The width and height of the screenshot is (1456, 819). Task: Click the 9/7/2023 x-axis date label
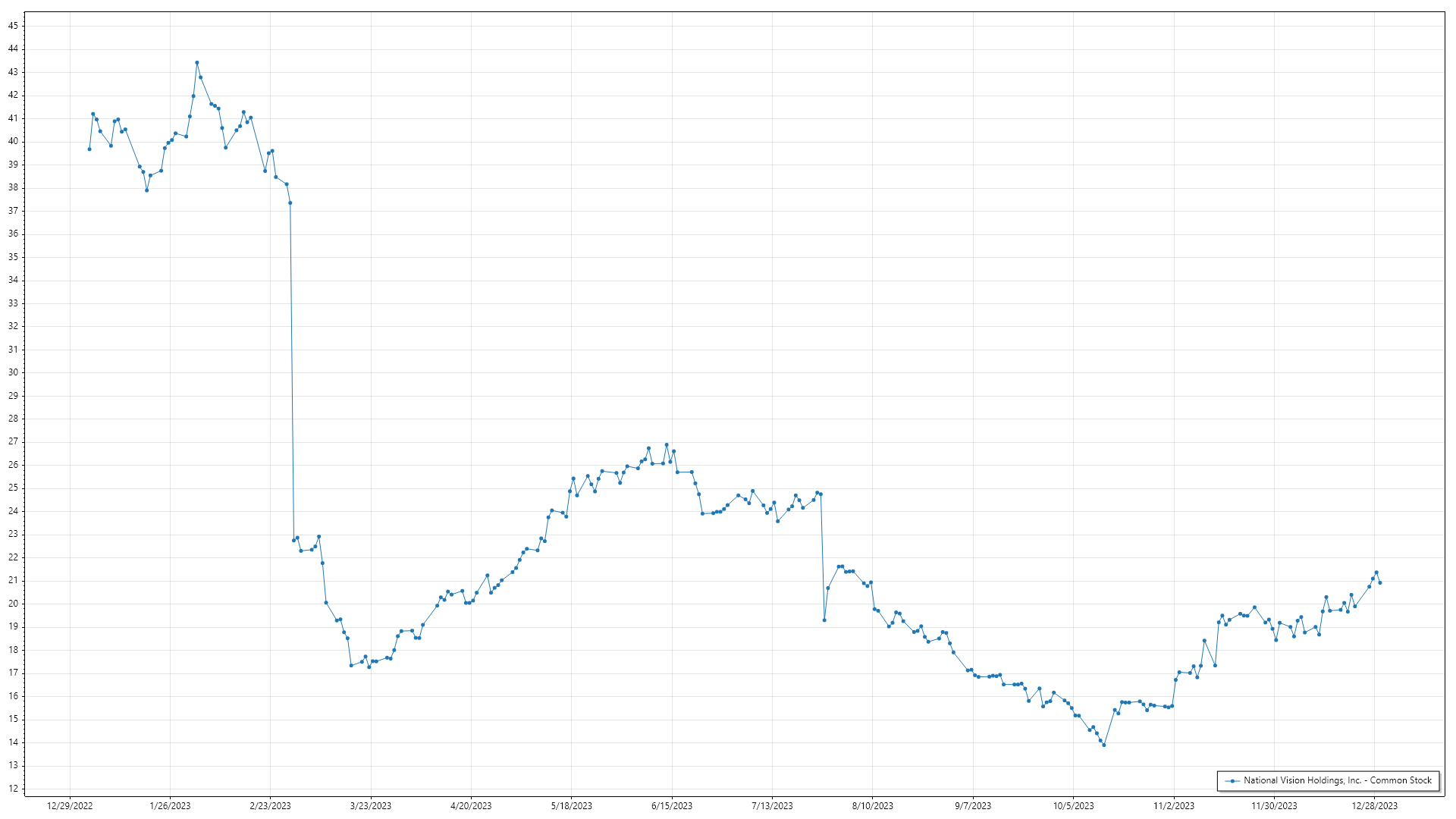click(x=973, y=806)
